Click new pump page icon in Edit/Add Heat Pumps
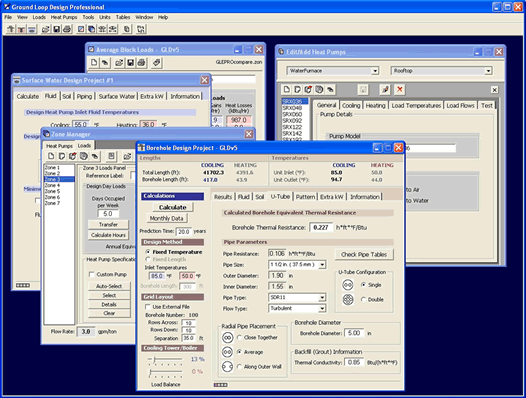Viewport: 526px width, 398px height. (x=286, y=89)
